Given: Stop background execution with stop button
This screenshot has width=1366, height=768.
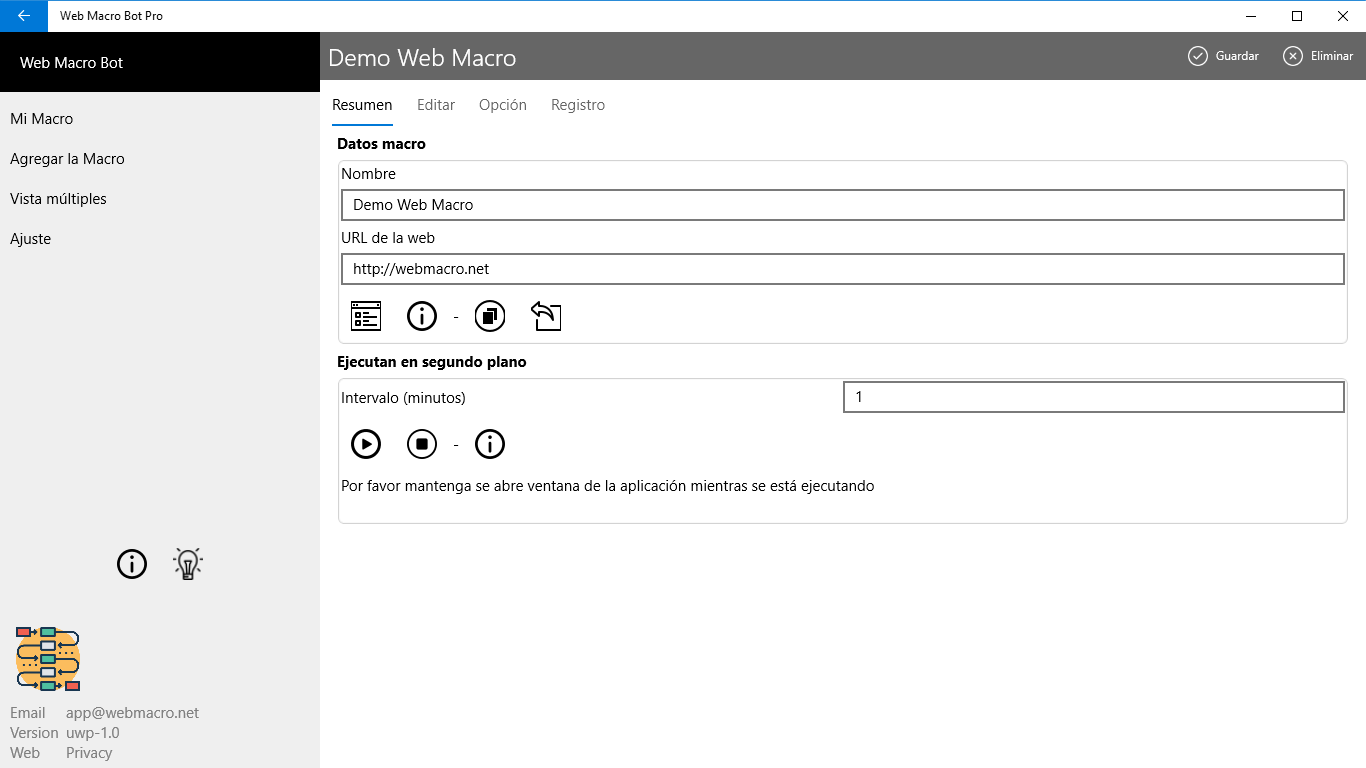Looking at the screenshot, I should pyautogui.click(x=422, y=443).
